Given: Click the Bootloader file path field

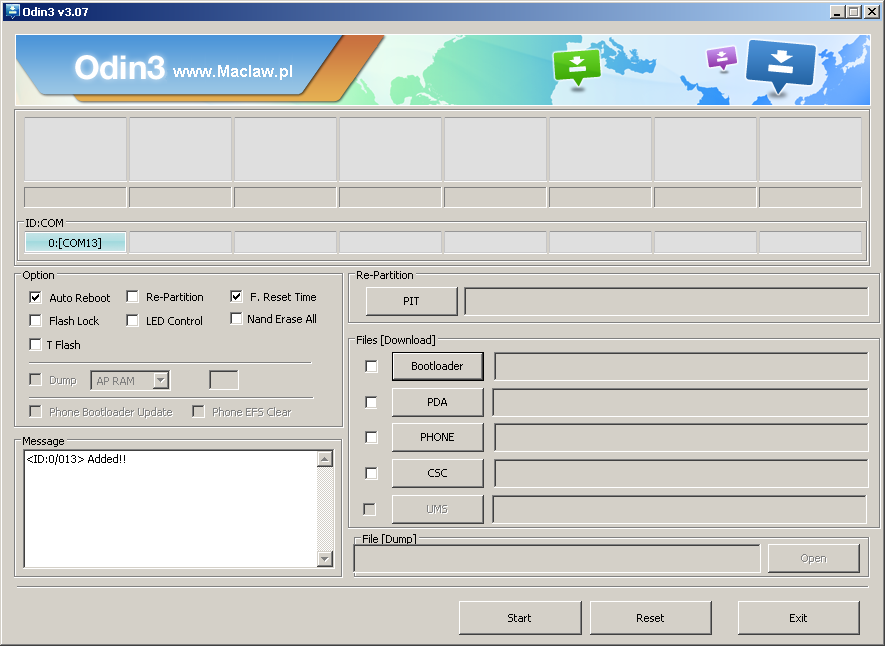Looking at the screenshot, I should [x=681, y=366].
